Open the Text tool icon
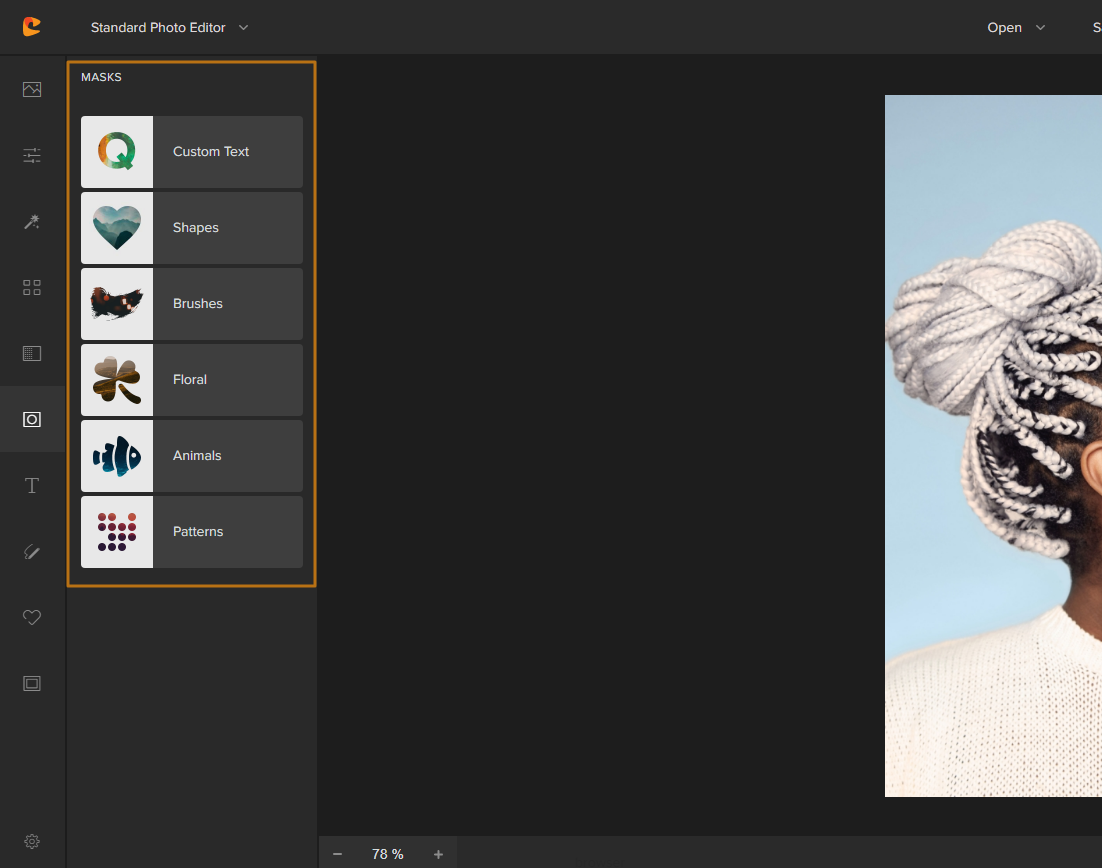This screenshot has height=868, width=1102. click(x=32, y=486)
